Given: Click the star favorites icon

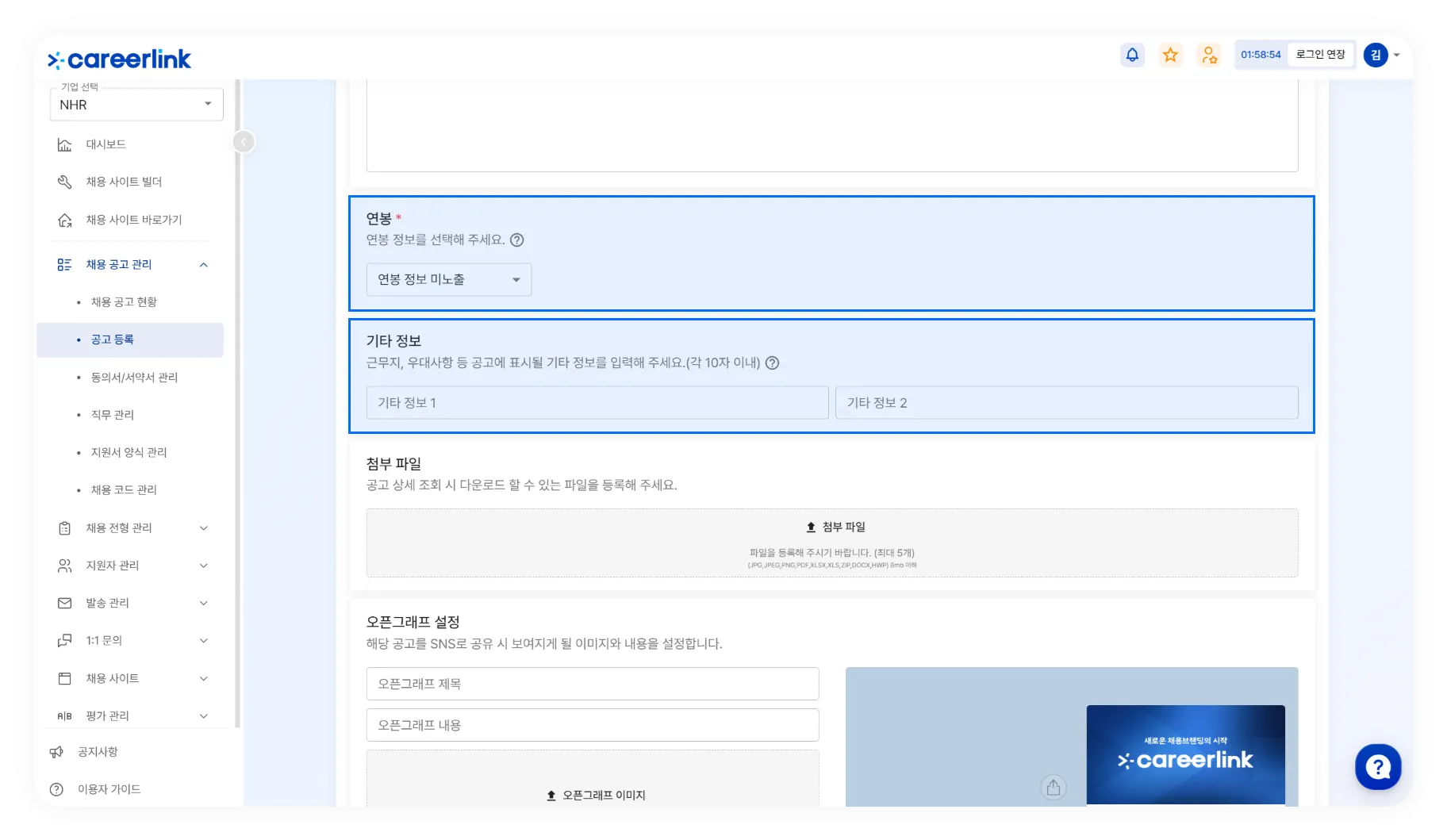Looking at the screenshot, I should click(1170, 55).
